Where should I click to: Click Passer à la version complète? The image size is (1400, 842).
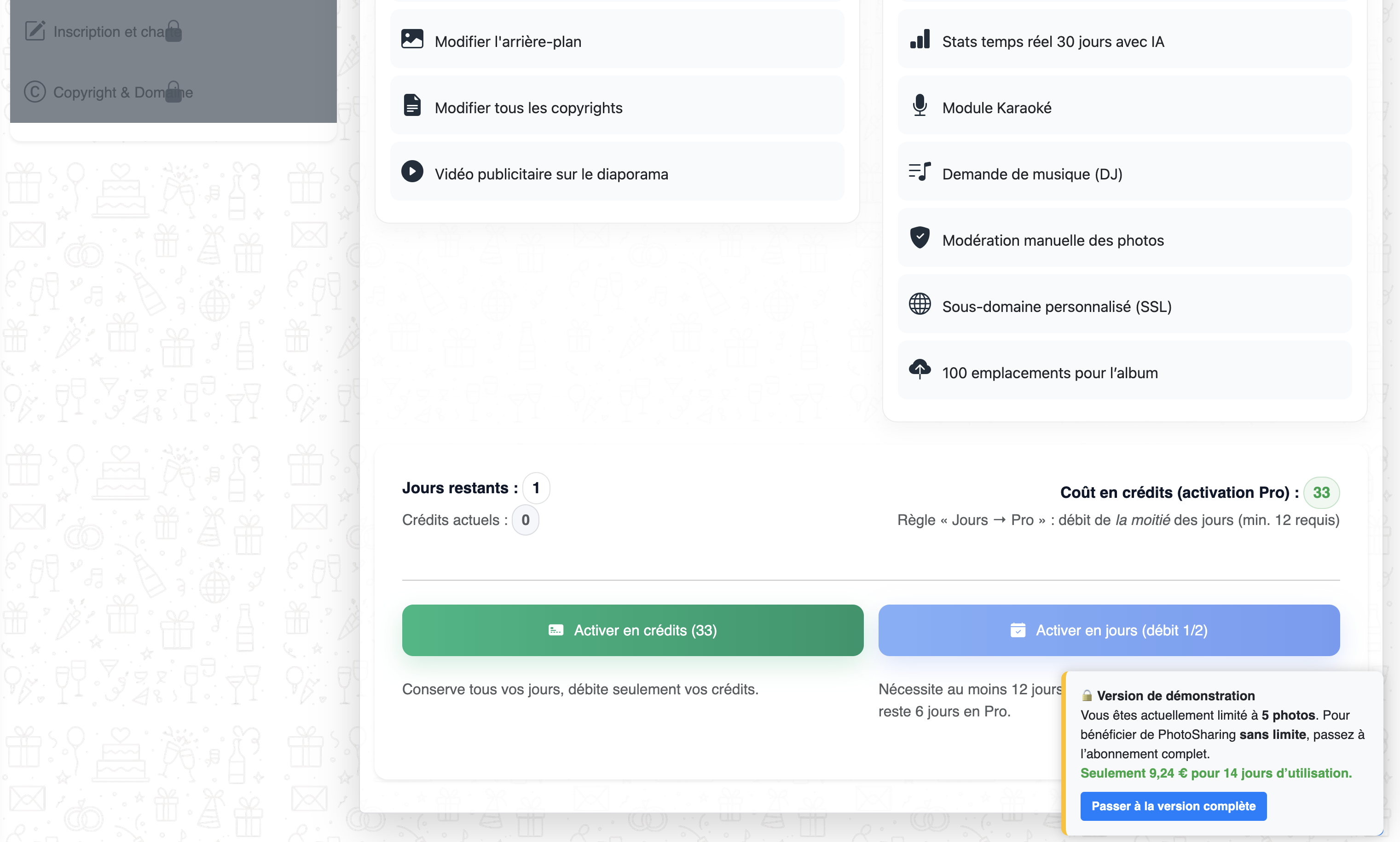coord(1174,806)
